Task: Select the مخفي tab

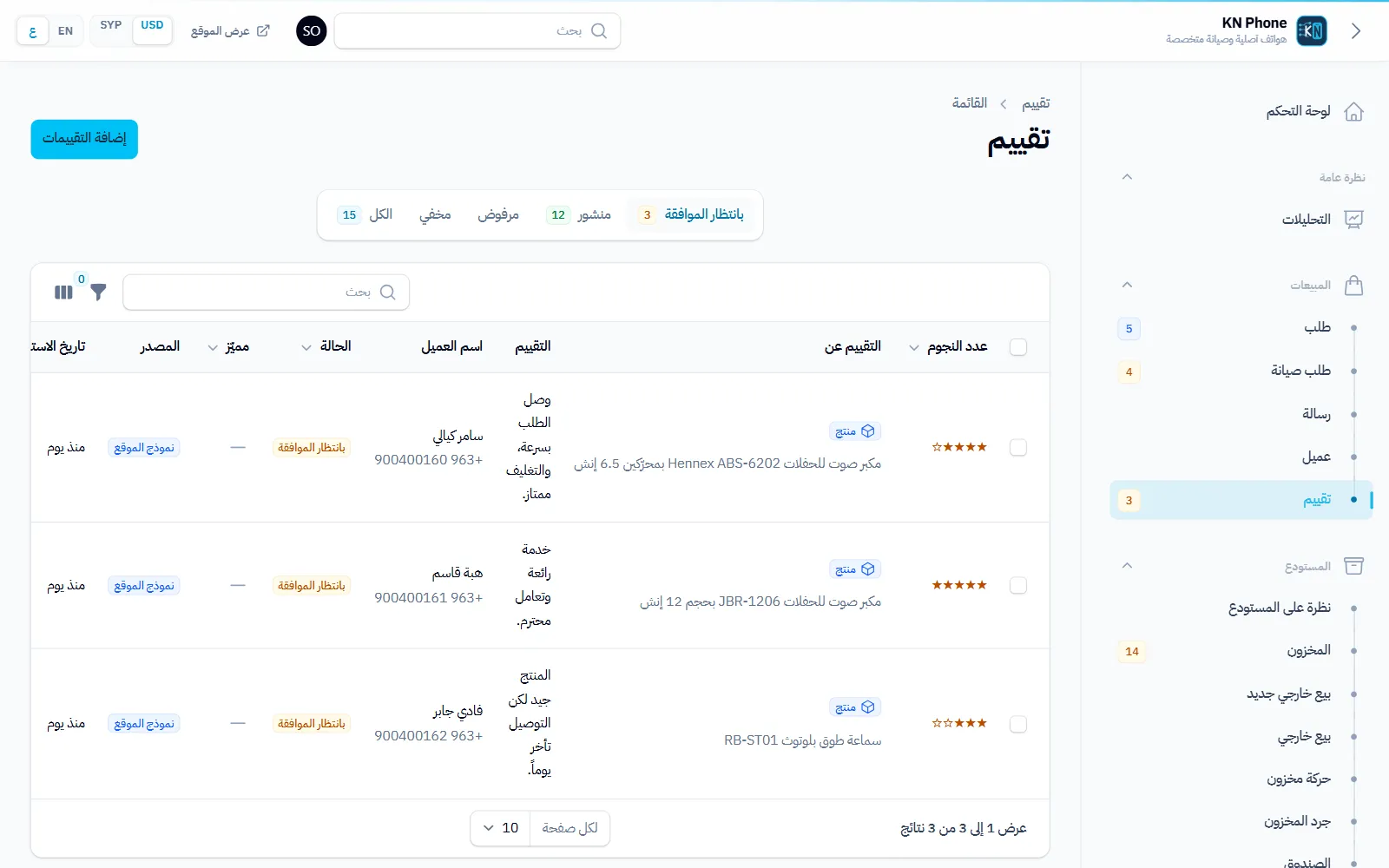Action: 435,214
